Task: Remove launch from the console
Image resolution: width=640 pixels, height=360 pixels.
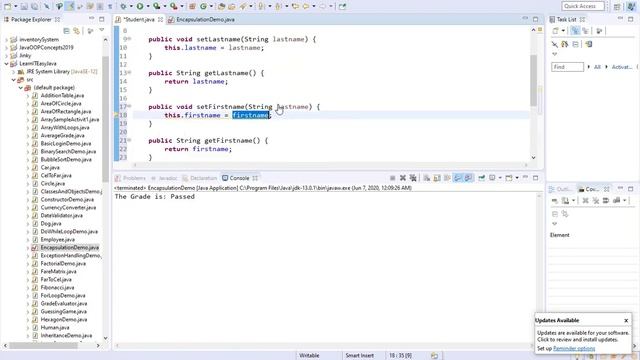Action: coord(403,178)
